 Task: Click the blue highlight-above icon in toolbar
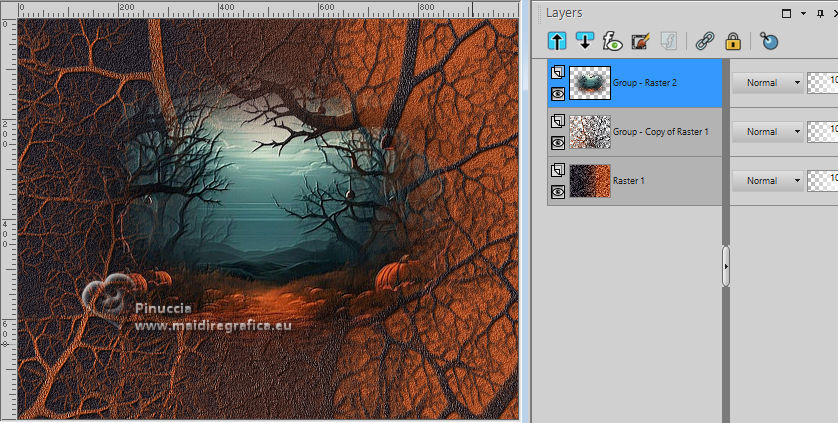[769, 41]
